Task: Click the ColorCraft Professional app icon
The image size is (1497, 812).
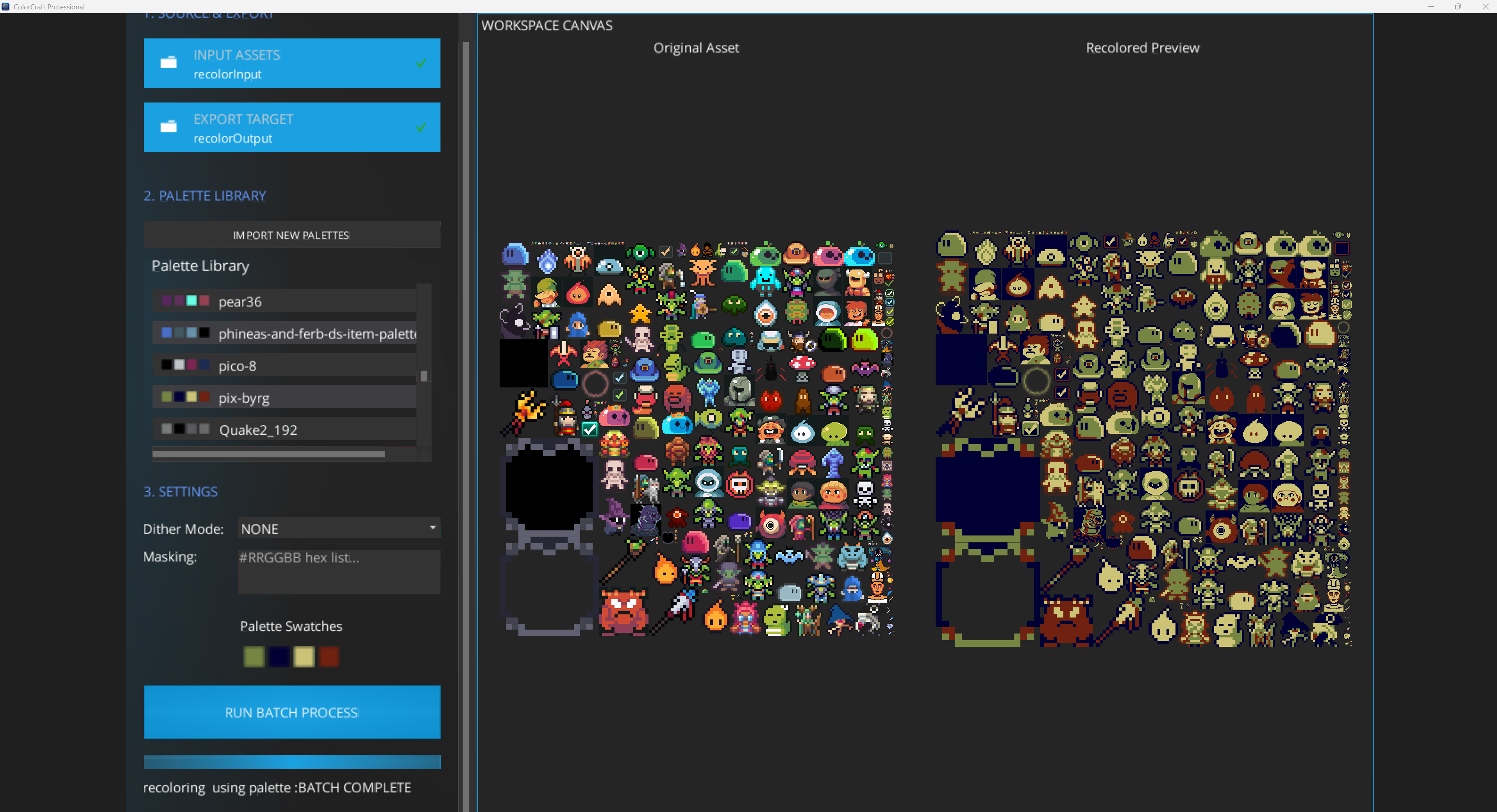Action: [x=6, y=6]
